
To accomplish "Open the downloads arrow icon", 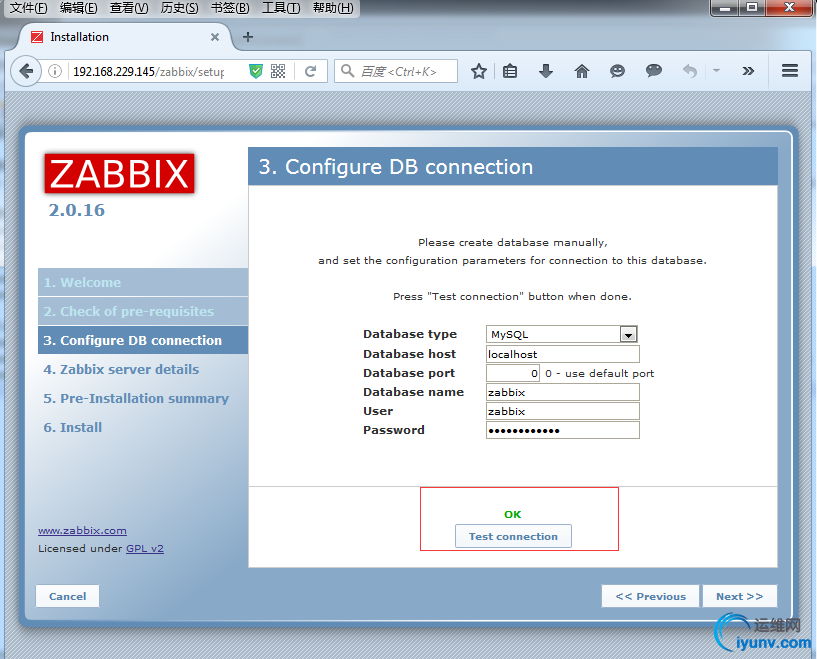I will (x=546, y=71).
